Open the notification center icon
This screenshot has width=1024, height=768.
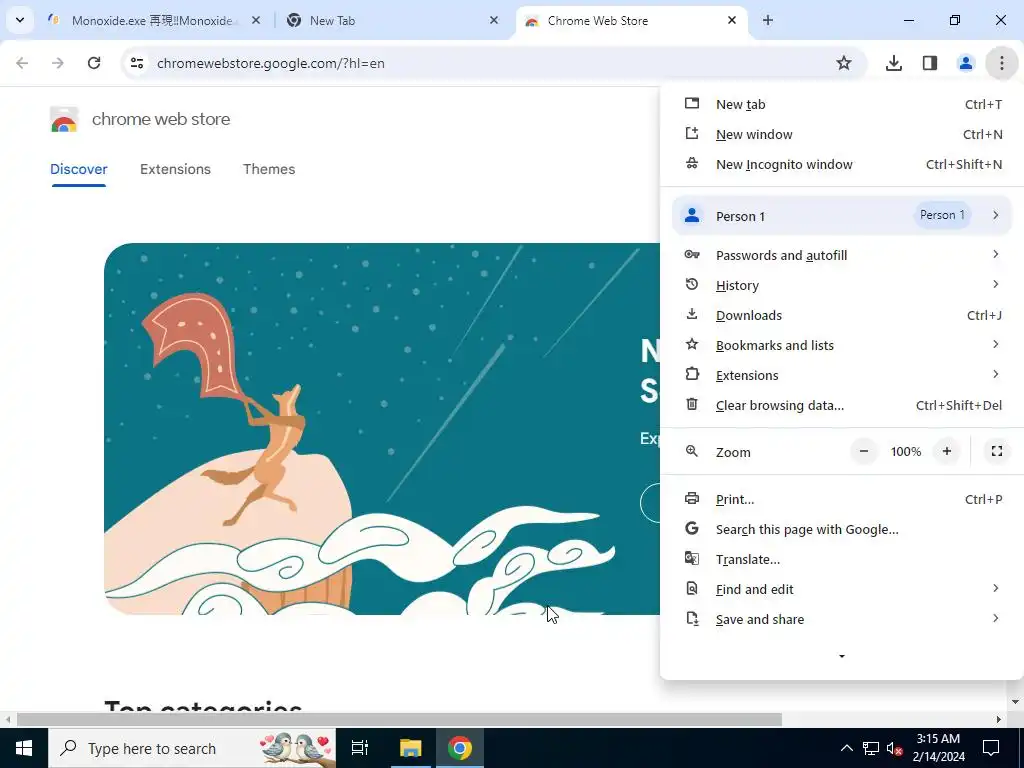(x=991, y=748)
